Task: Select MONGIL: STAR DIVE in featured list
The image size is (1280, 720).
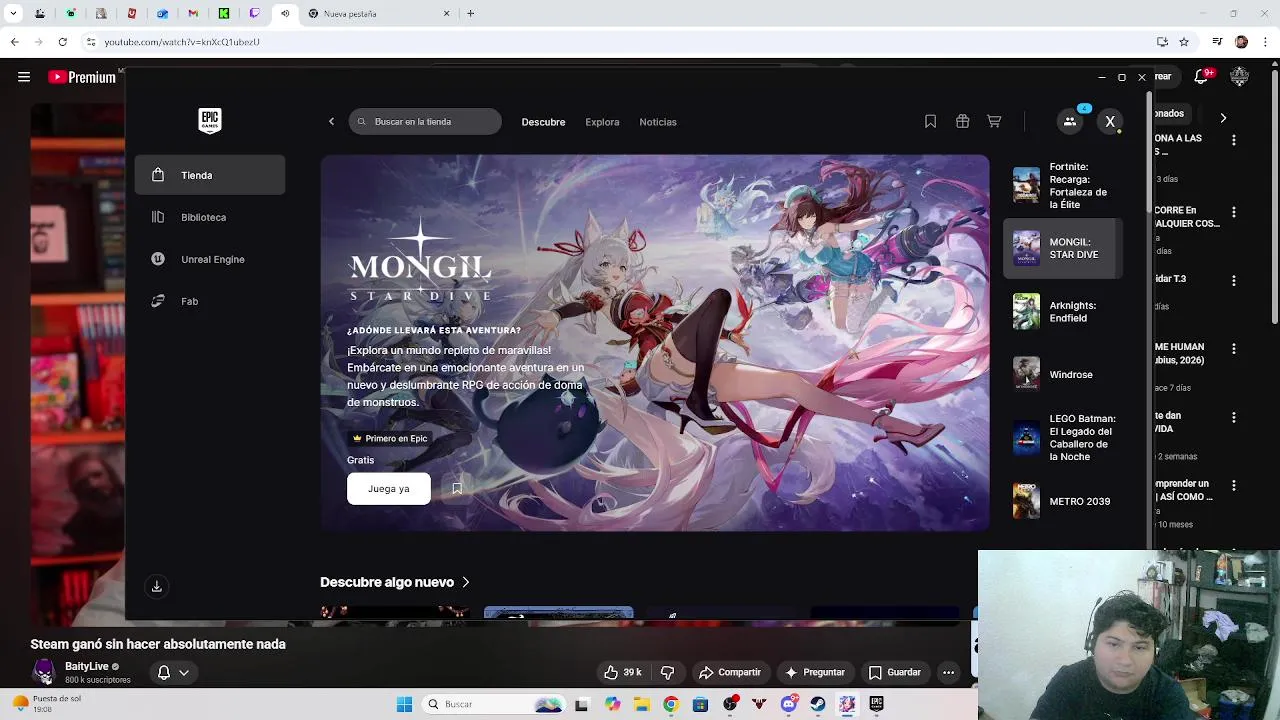Action: coord(1064,248)
